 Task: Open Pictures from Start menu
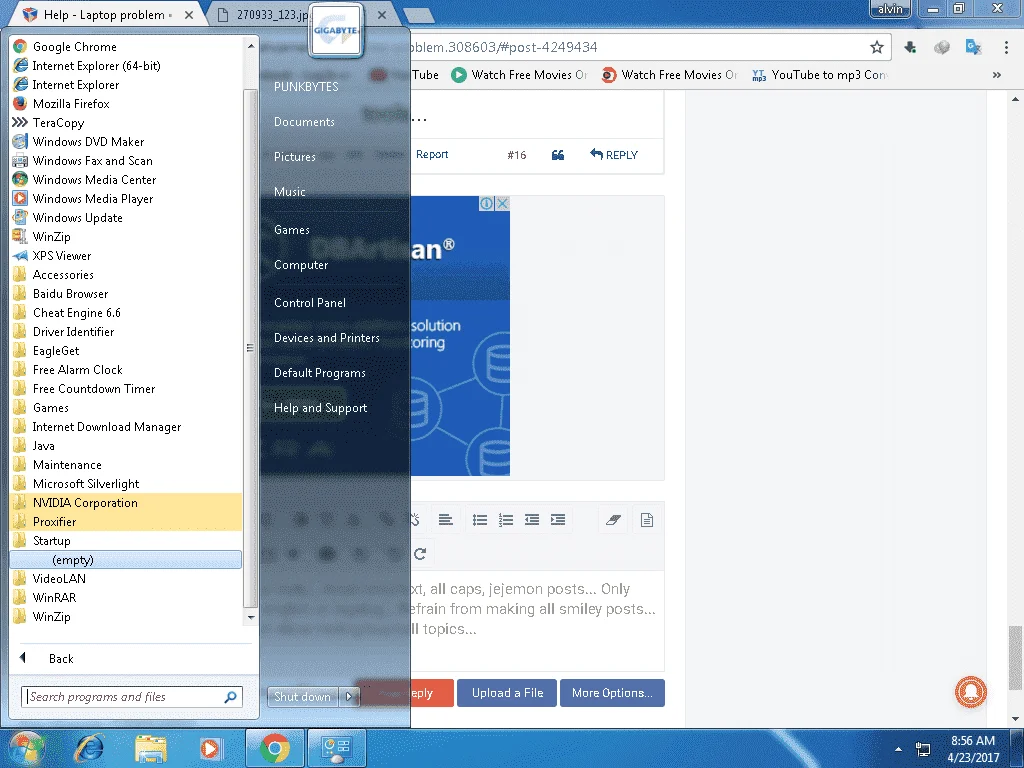(295, 157)
